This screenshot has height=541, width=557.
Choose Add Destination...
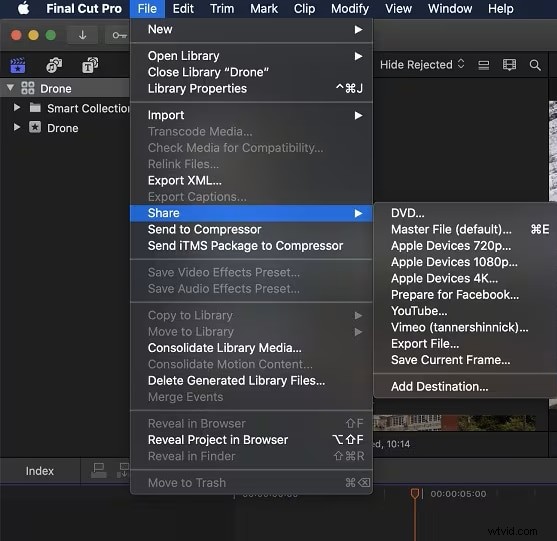[x=465, y=386]
